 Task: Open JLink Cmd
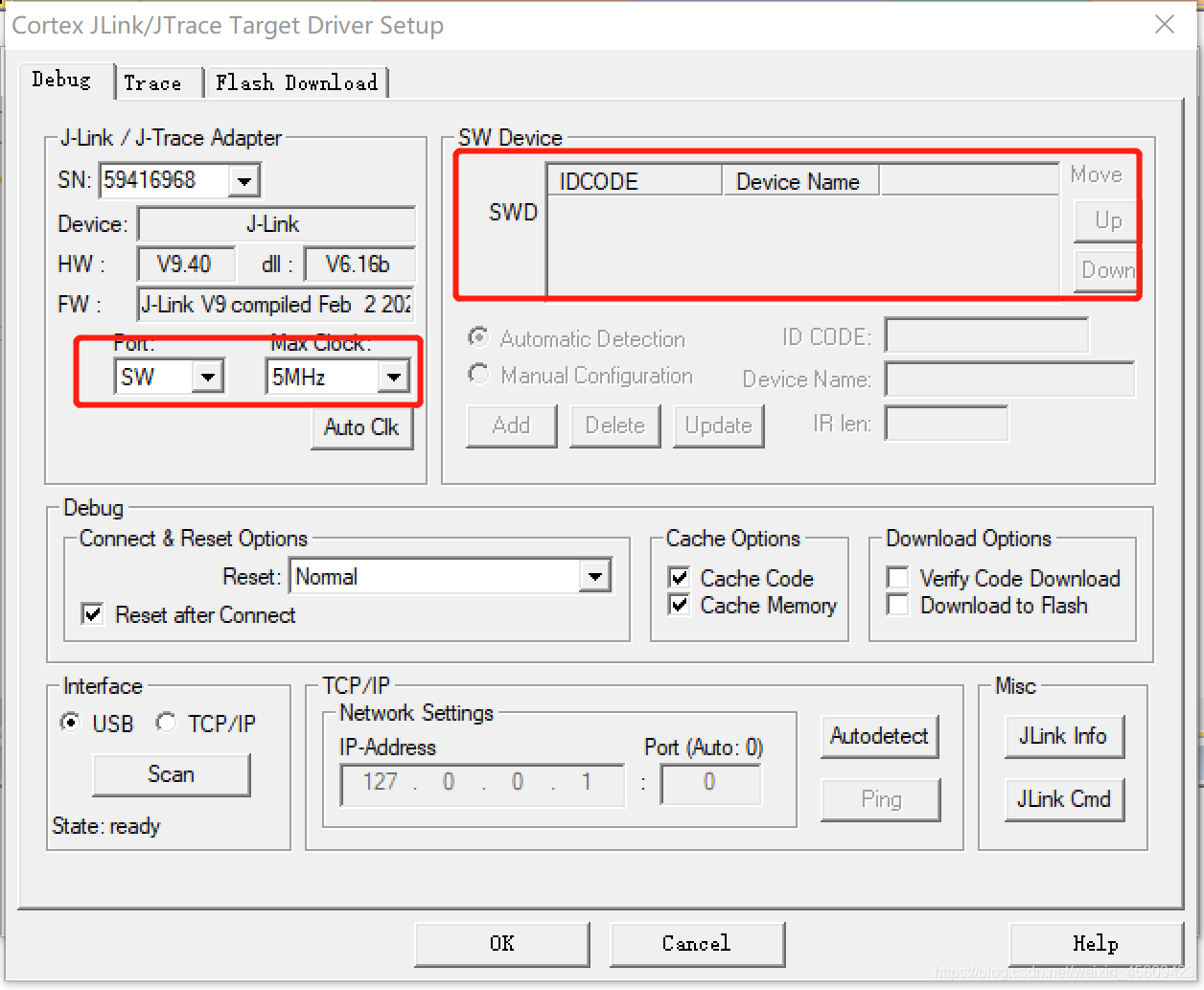(1063, 799)
